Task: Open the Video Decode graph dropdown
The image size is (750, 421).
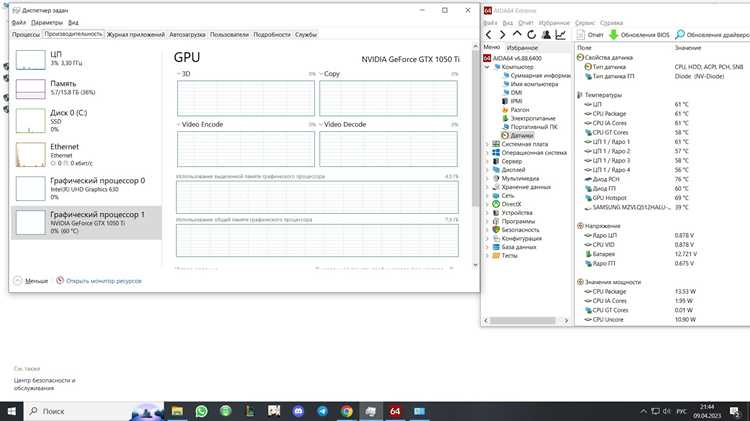Action: pyautogui.click(x=321, y=124)
